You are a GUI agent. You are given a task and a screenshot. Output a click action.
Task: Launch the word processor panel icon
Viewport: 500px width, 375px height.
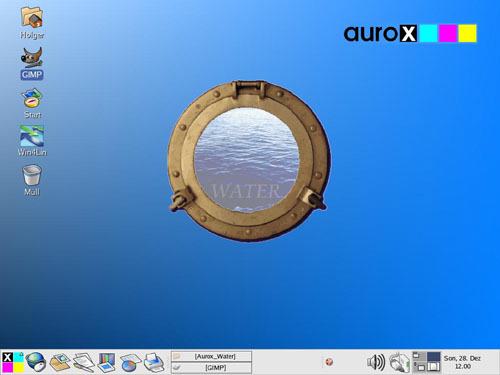click(x=83, y=362)
